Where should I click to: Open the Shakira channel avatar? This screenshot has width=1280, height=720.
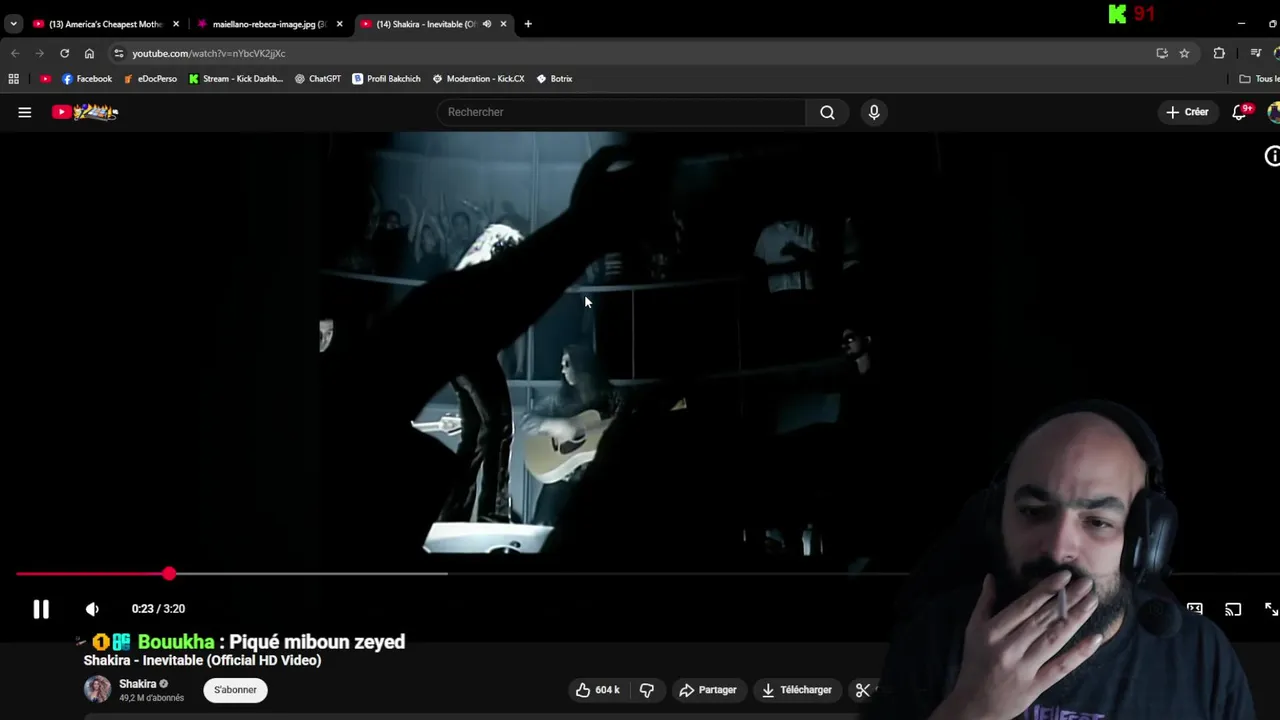click(x=97, y=689)
